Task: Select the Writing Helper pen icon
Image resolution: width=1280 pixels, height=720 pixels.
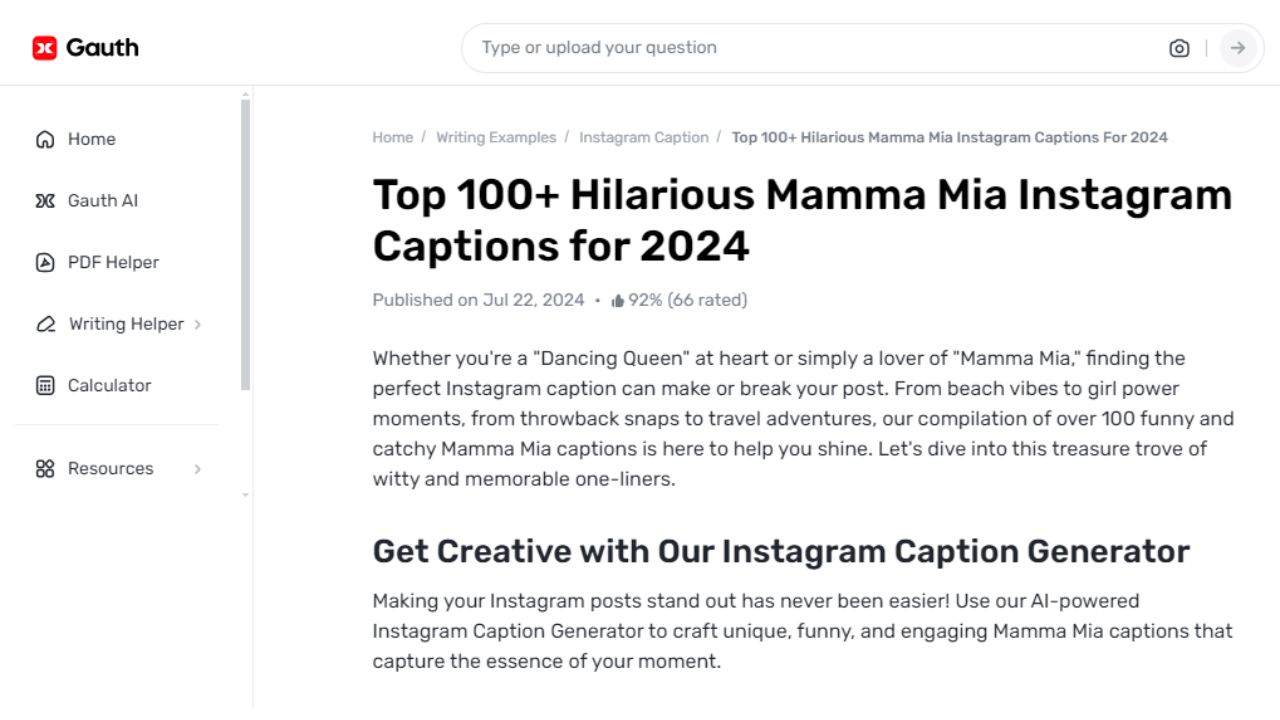Action: click(x=44, y=323)
